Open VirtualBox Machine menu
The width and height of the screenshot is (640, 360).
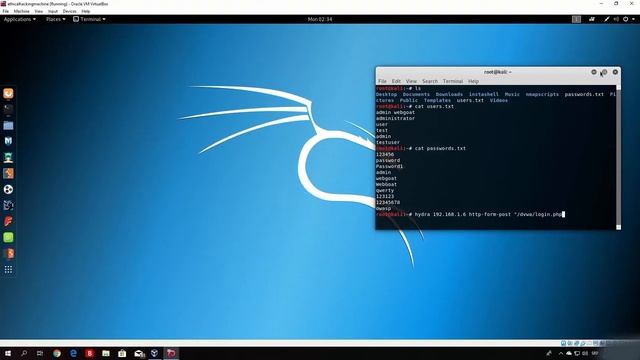pos(21,11)
